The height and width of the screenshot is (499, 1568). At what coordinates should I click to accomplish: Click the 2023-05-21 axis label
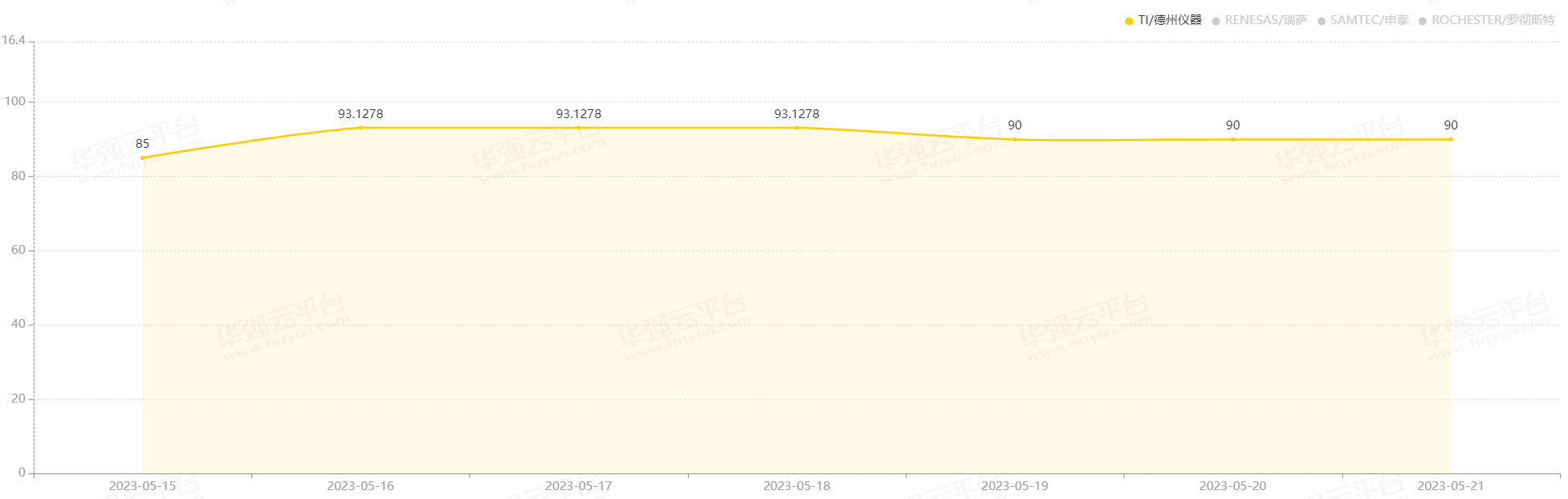click(x=1451, y=486)
